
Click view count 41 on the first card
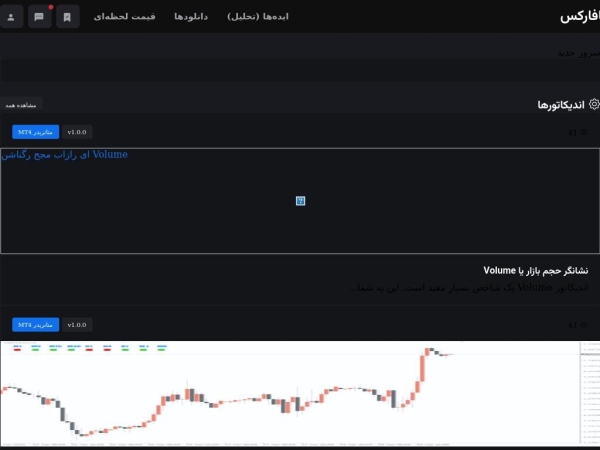577,132
